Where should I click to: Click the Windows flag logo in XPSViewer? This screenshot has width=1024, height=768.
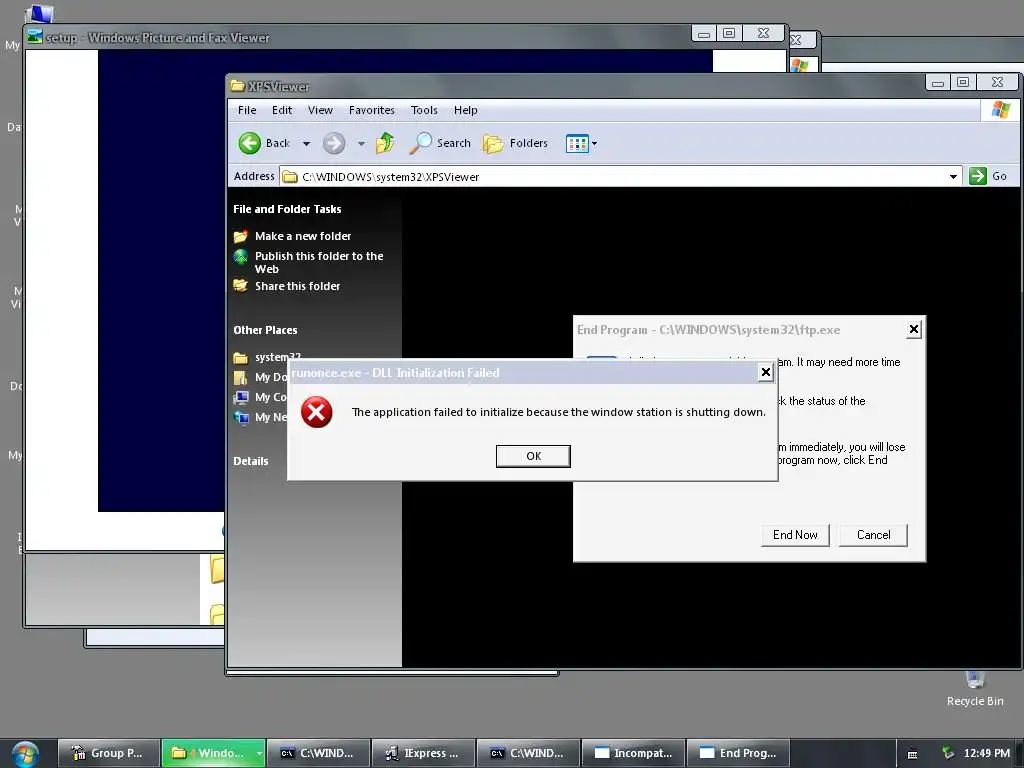coord(1000,110)
